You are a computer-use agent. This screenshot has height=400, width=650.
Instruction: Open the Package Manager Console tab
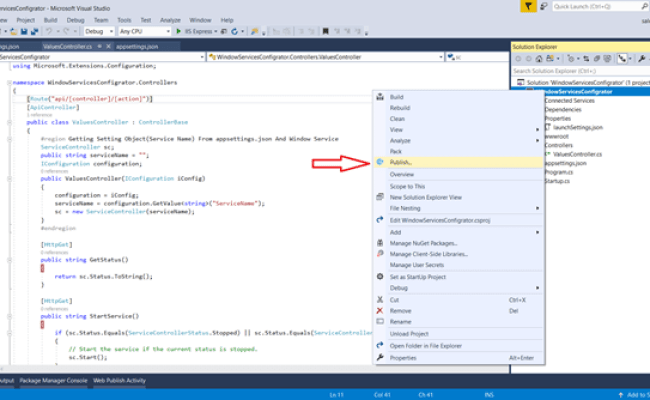(53, 381)
